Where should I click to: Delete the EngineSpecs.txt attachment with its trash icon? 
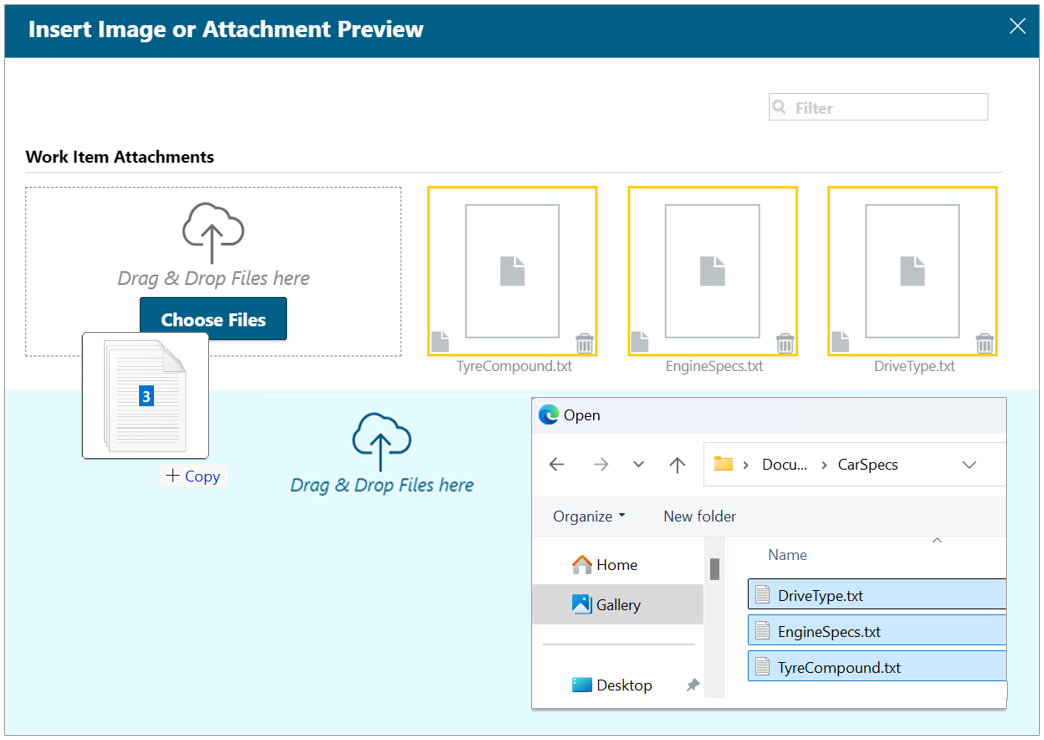[x=785, y=343]
